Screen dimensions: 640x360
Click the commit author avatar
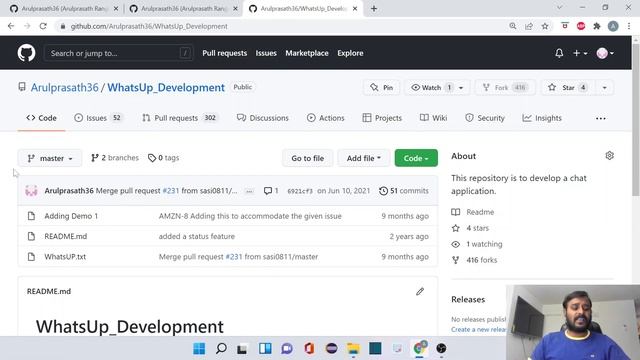pos(31,191)
